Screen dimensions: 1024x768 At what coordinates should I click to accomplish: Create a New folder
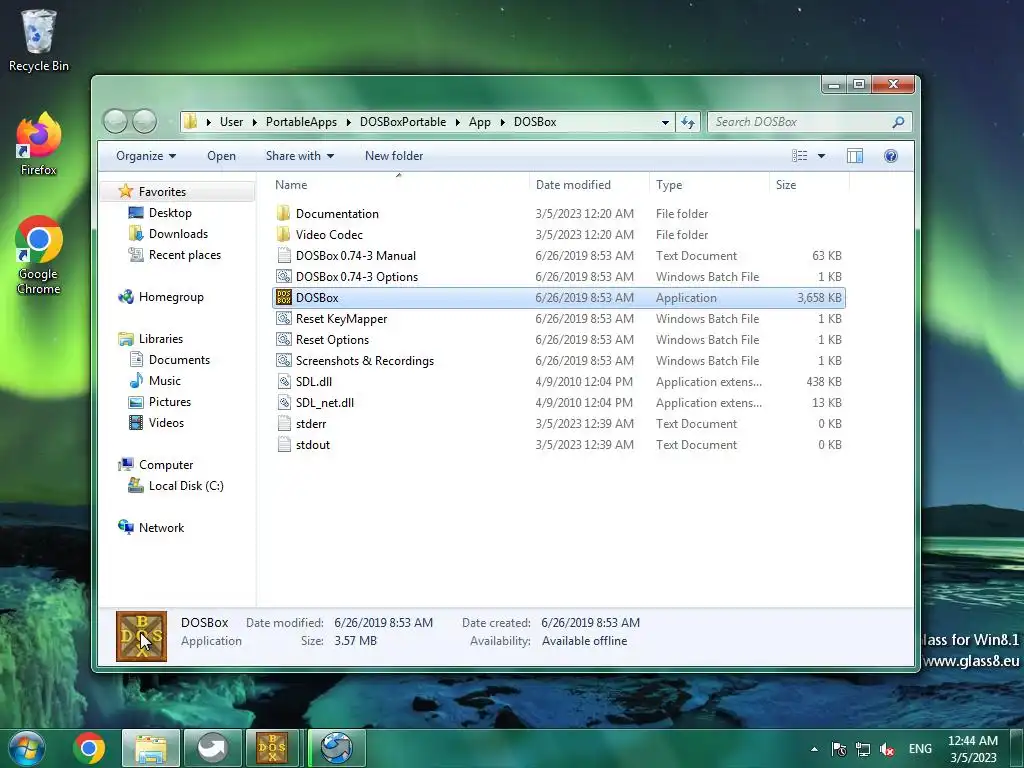coord(394,156)
